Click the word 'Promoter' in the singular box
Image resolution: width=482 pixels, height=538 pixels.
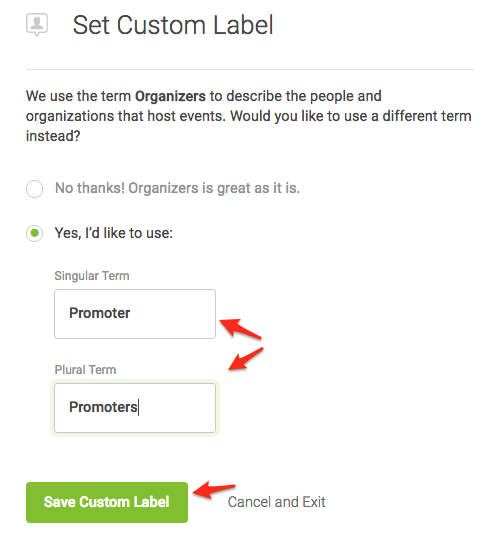click(99, 313)
